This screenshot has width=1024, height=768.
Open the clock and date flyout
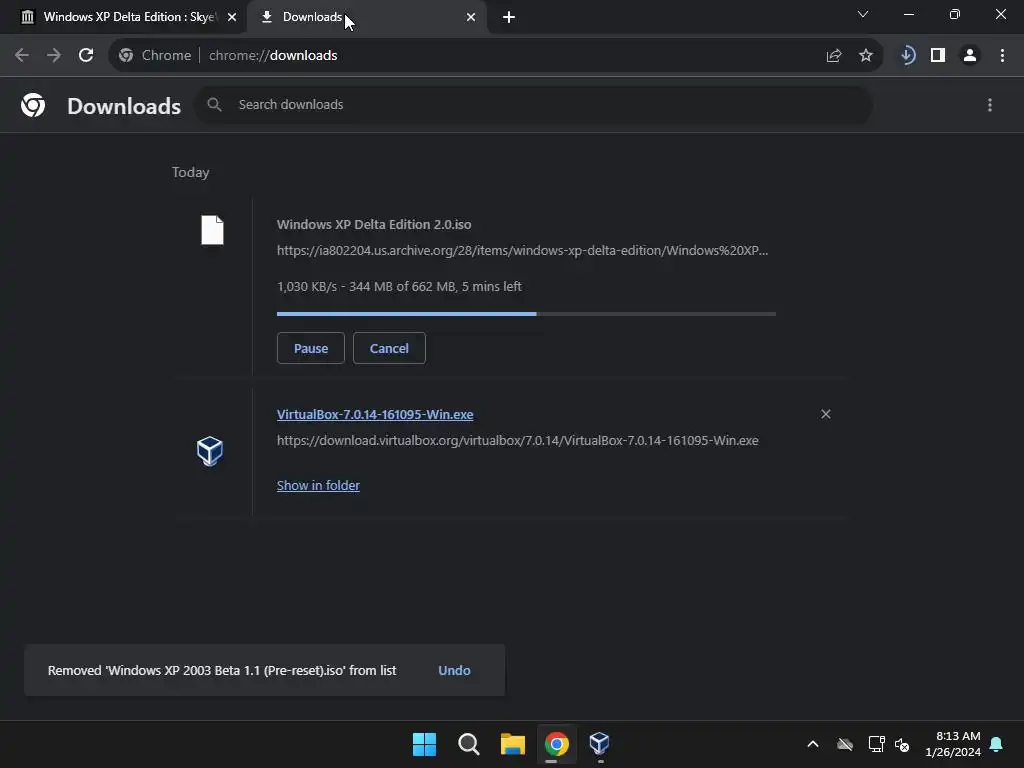coord(953,744)
